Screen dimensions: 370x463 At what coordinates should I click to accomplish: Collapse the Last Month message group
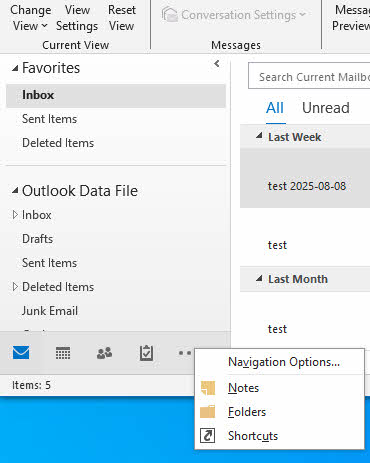[x=259, y=278]
